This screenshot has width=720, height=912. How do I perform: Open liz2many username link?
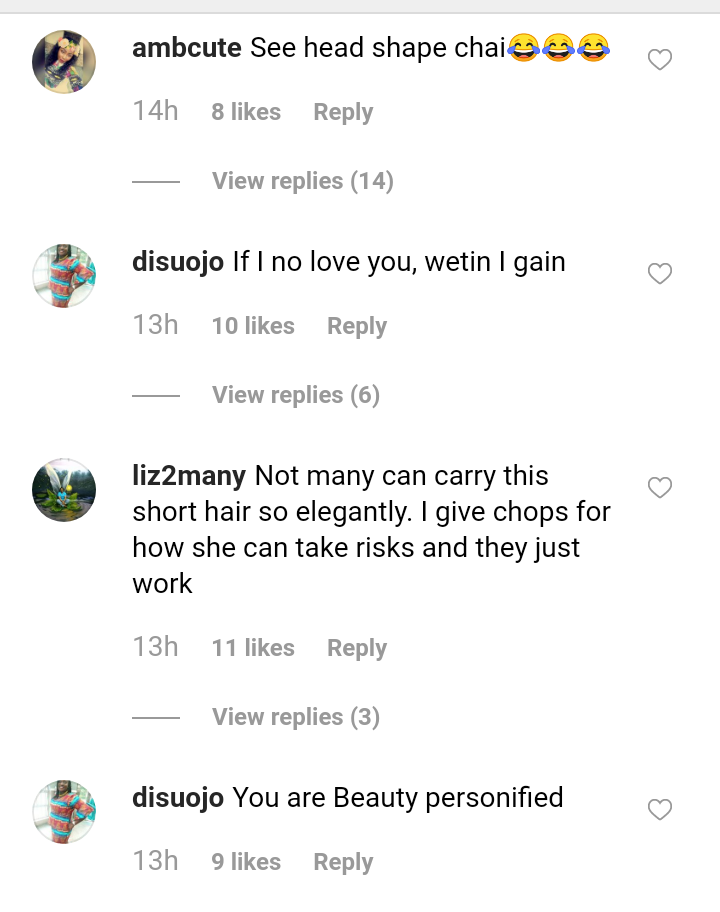(189, 476)
